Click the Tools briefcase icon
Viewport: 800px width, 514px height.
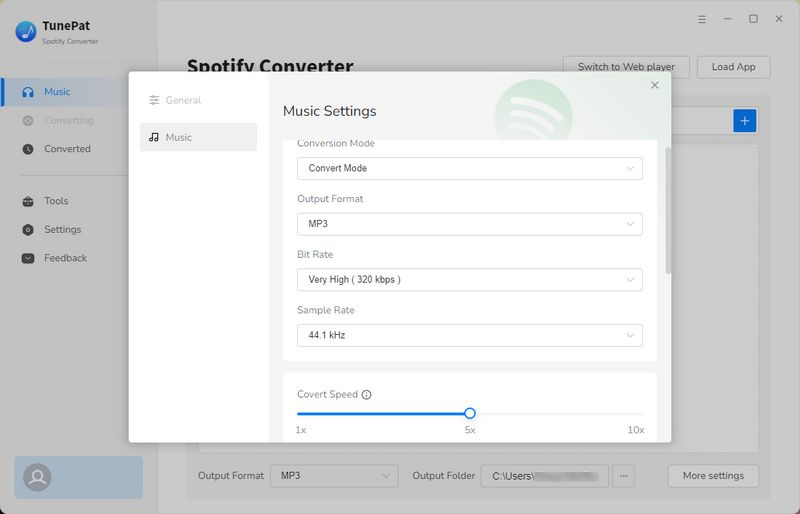(28, 201)
